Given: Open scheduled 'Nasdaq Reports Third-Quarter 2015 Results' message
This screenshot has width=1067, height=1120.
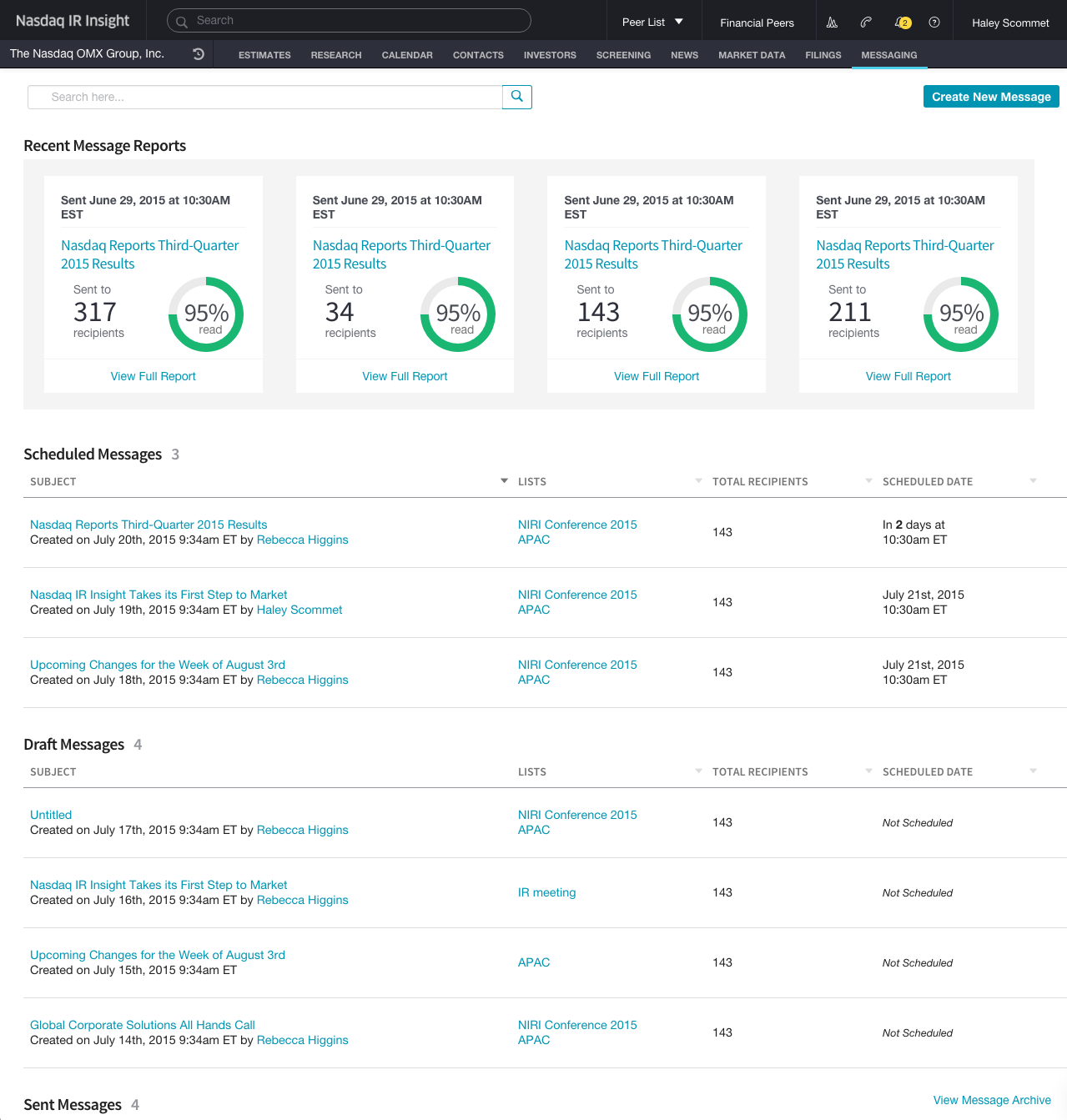Looking at the screenshot, I should [x=148, y=525].
